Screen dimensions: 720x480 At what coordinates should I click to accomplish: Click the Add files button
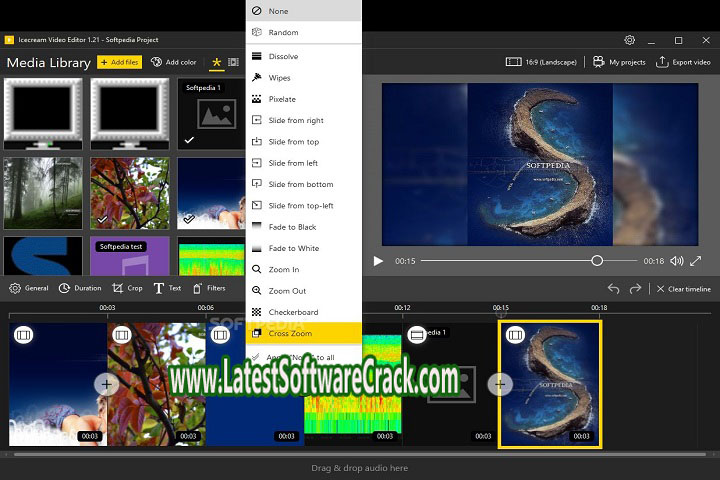coord(119,62)
